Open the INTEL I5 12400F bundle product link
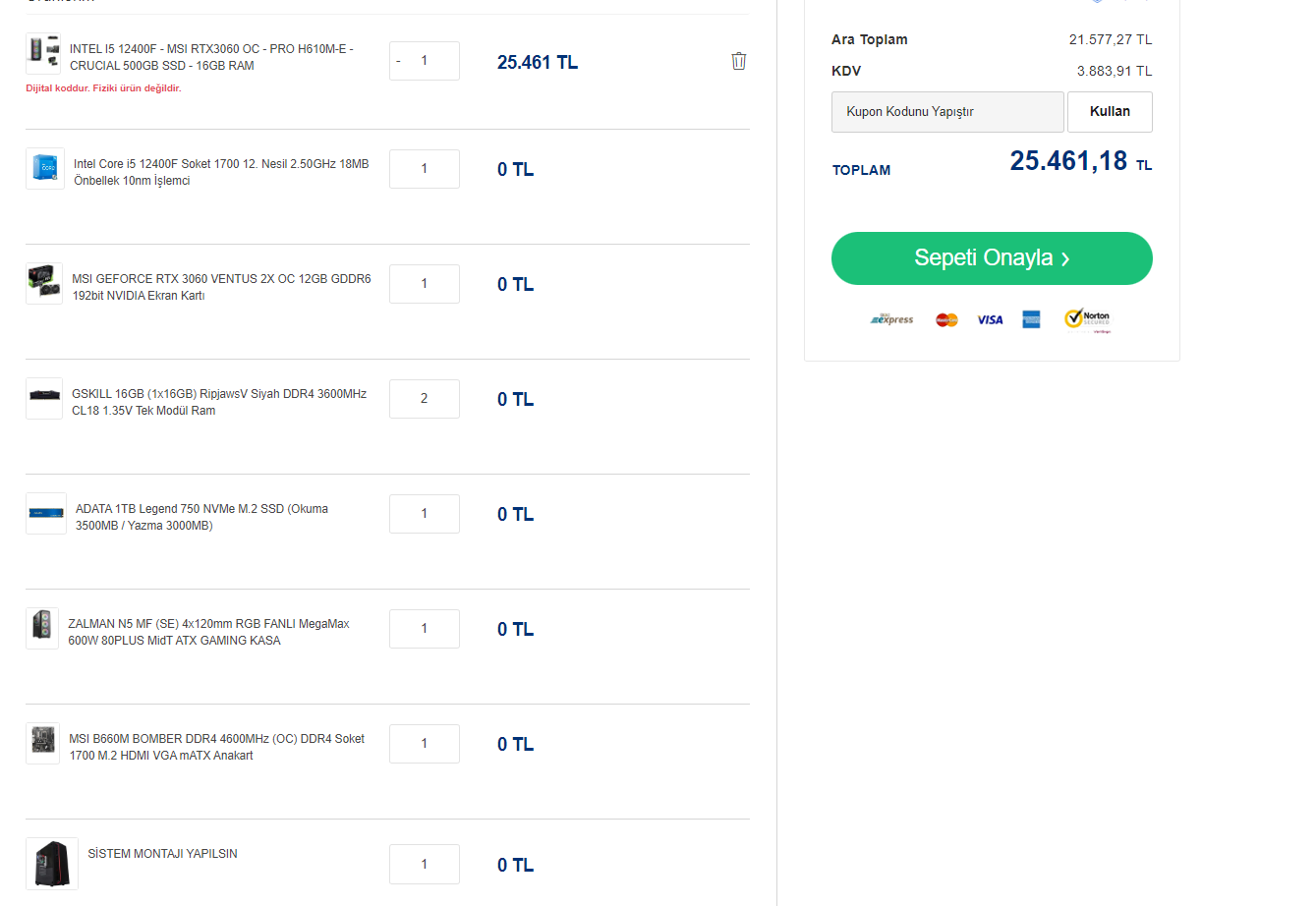Viewport: 1316px width, 906px height. (x=211, y=57)
